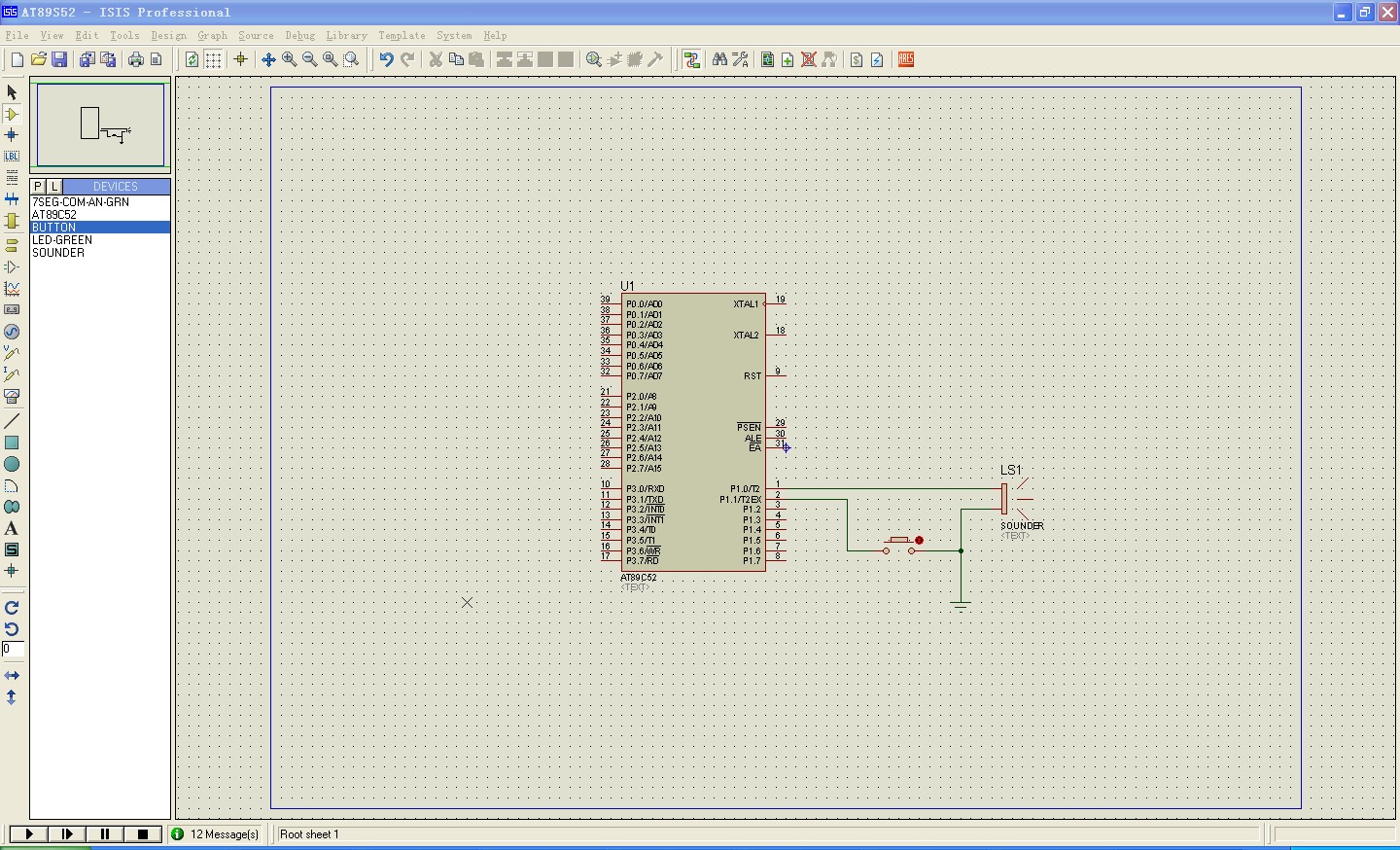The image size is (1400, 850).
Task: Select BUTTON in the devices list
Action: click(100, 228)
